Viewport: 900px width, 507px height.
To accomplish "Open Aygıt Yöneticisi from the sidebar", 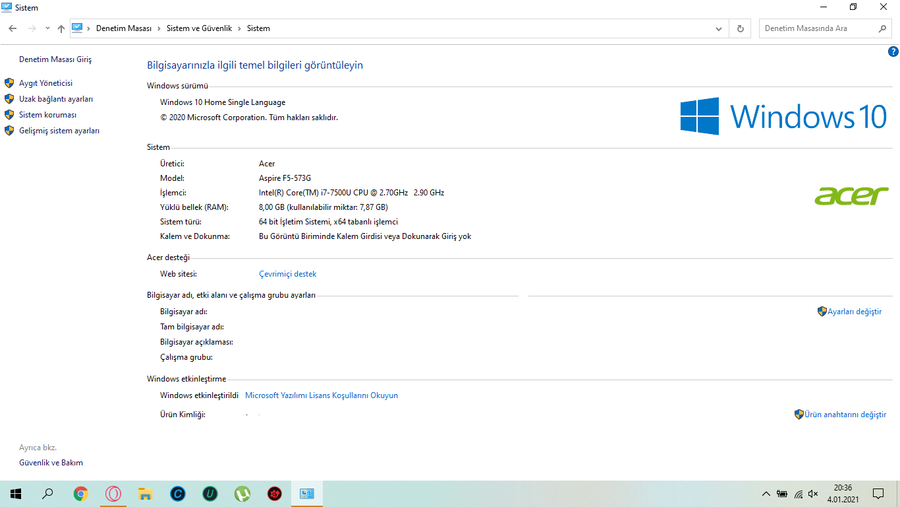I will pos(45,83).
